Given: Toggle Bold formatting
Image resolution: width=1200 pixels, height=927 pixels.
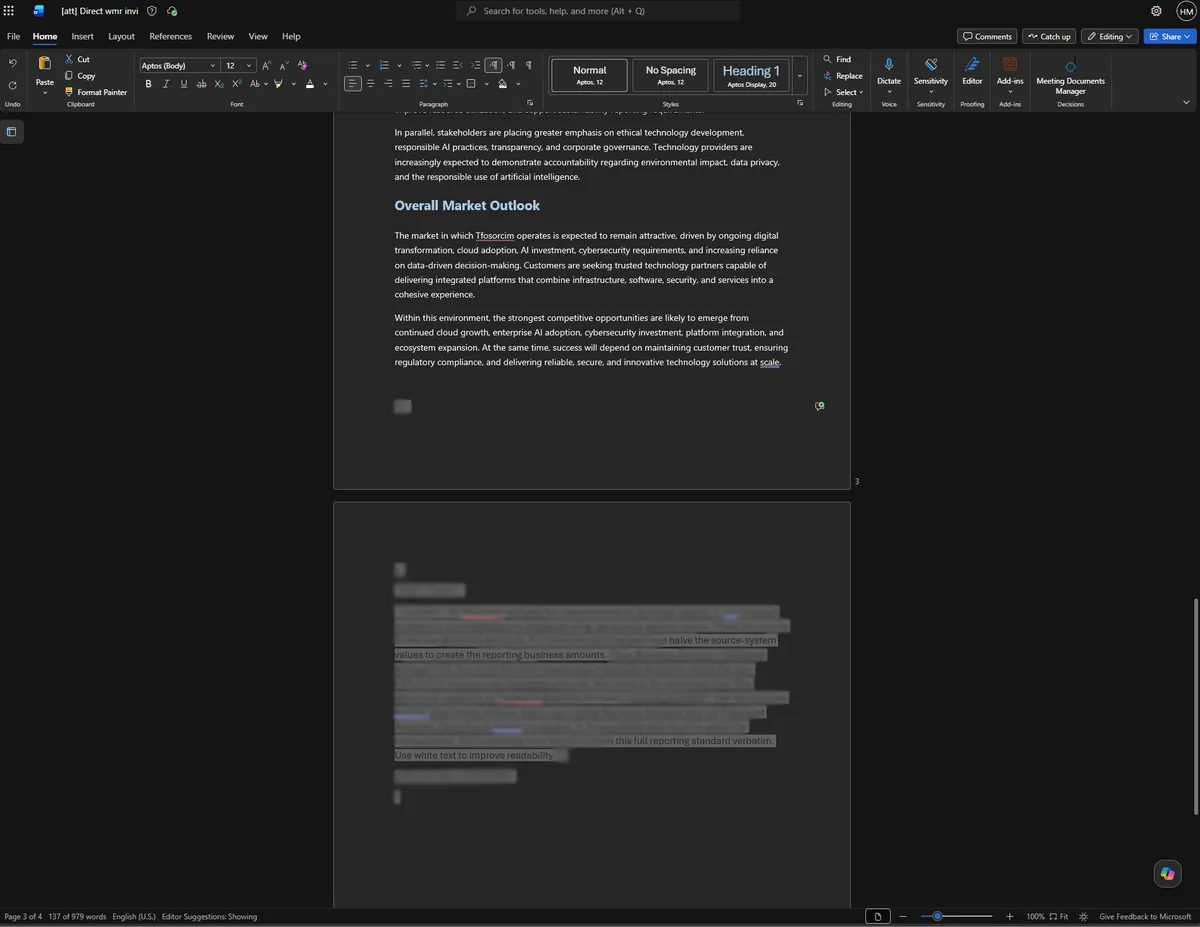Looking at the screenshot, I should [149, 84].
